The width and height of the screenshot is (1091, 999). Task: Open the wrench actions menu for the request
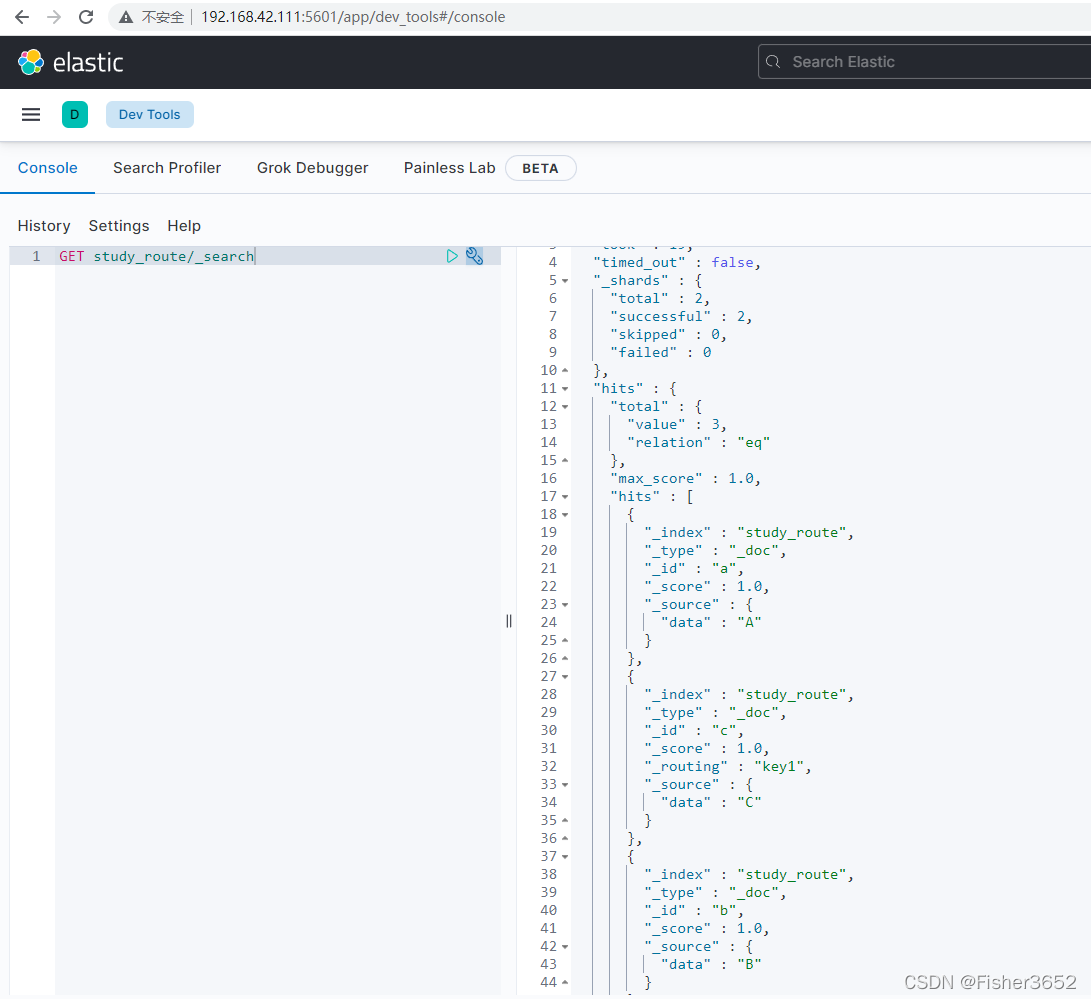coord(475,256)
